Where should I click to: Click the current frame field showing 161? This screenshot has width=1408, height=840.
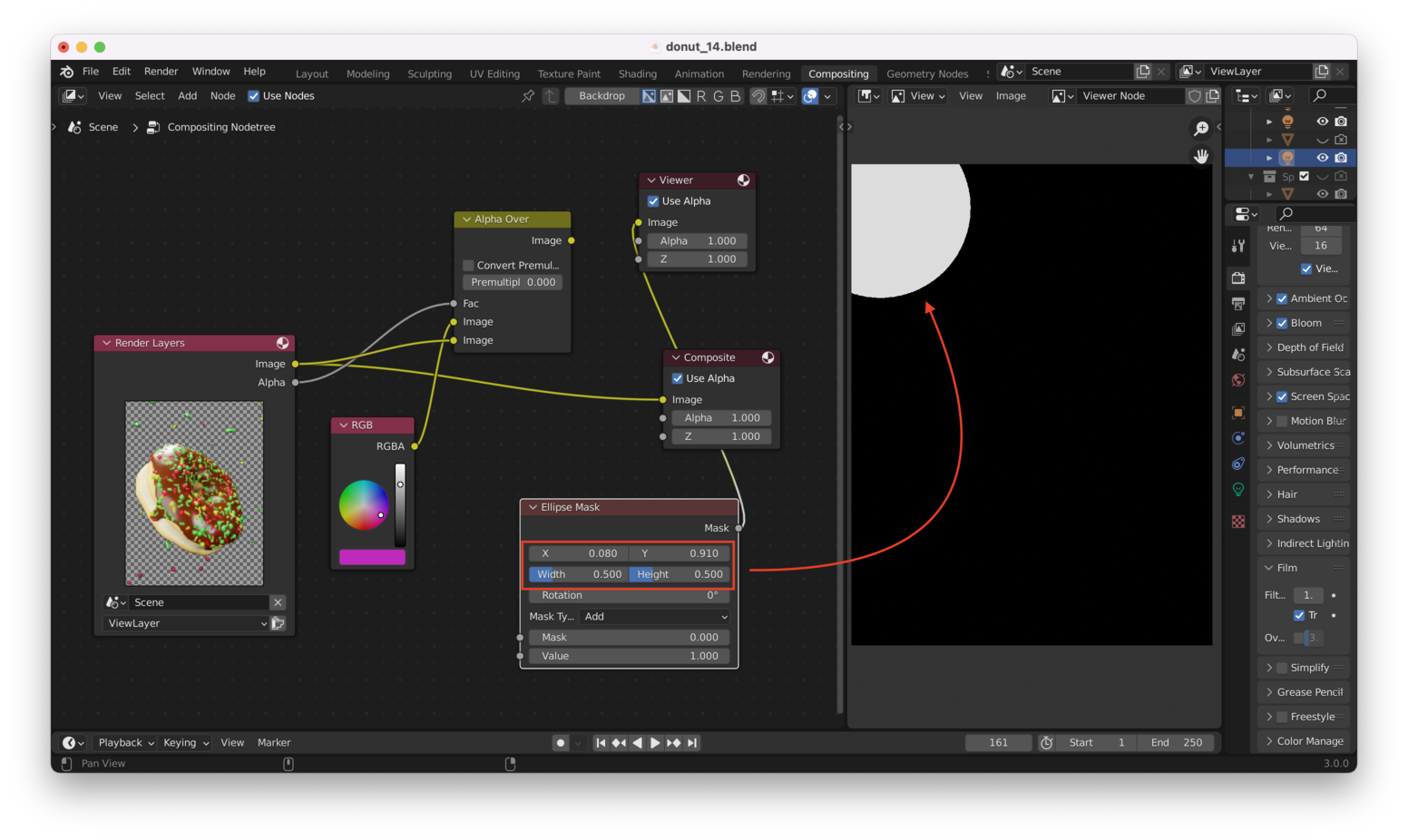[998, 742]
